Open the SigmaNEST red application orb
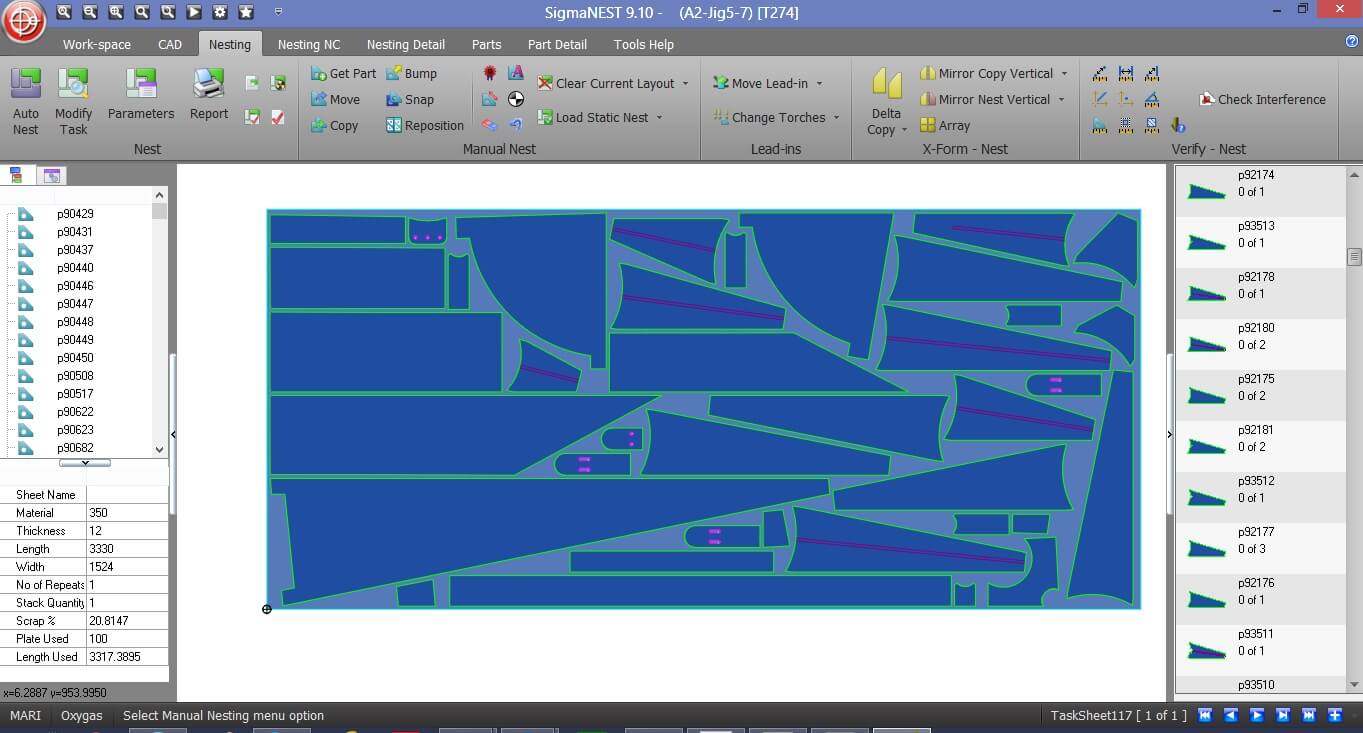Image resolution: width=1363 pixels, height=733 pixels. pyautogui.click(x=23, y=22)
